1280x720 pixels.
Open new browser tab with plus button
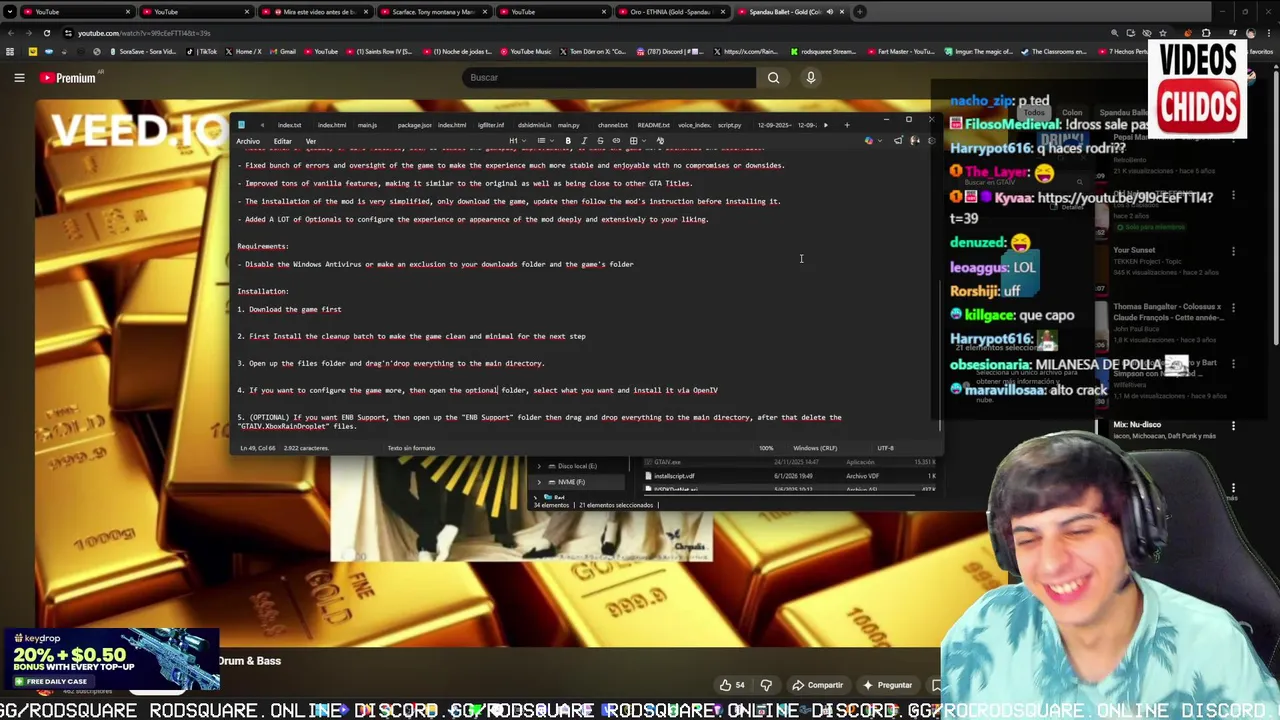tap(860, 12)
